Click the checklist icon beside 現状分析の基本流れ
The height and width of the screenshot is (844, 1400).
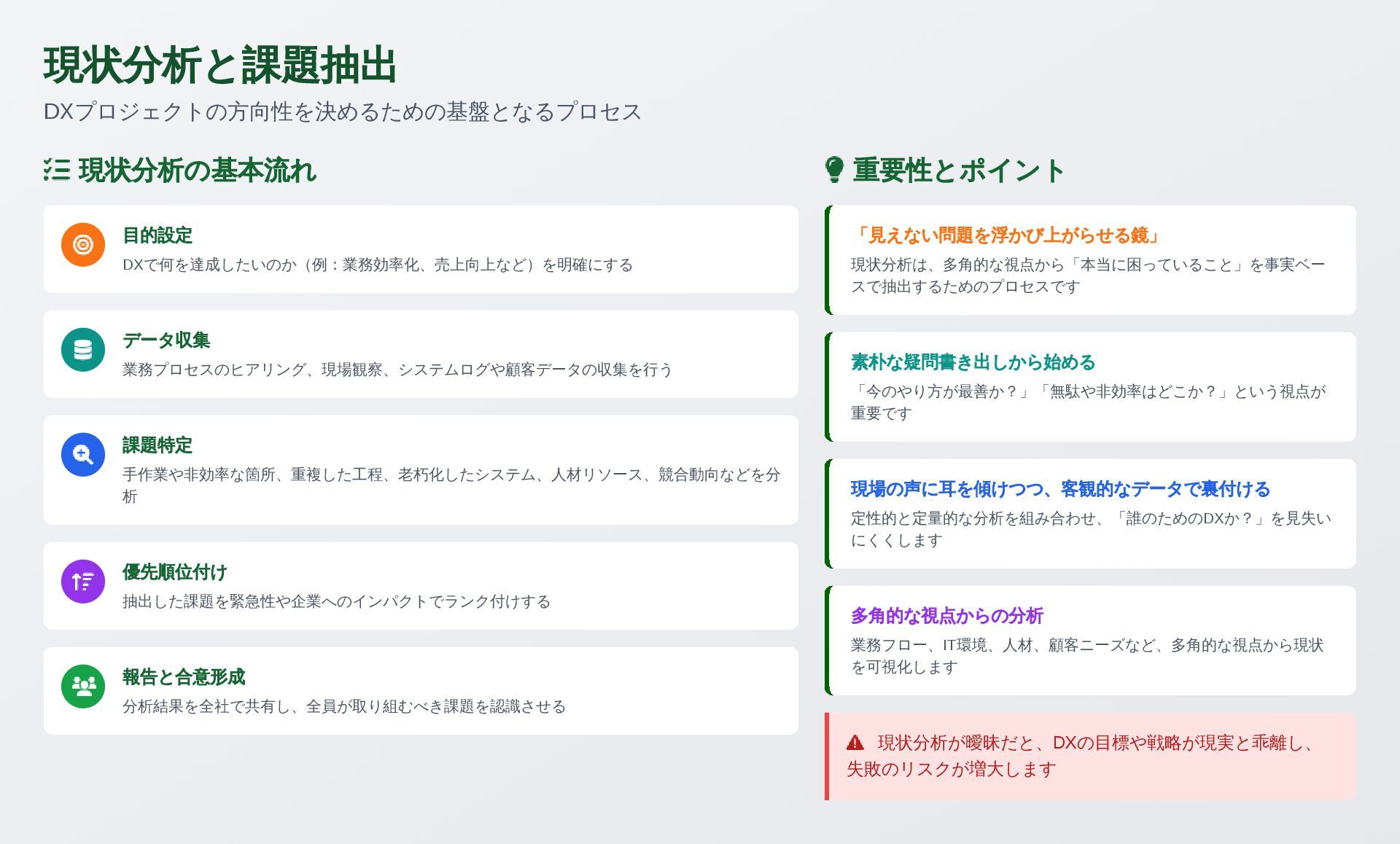coord(58,170)
